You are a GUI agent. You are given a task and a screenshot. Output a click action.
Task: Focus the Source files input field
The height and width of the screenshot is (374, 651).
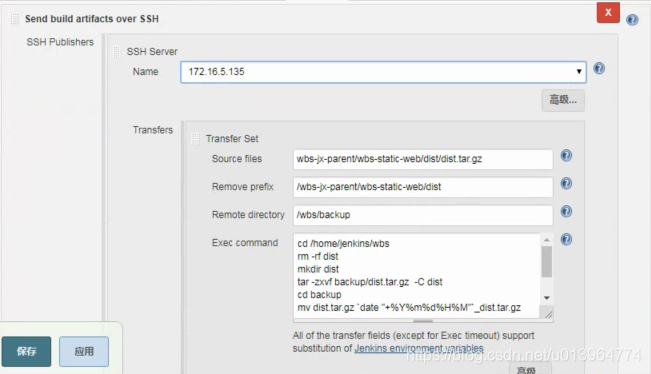pyautogui.click(x=423, y=159)
